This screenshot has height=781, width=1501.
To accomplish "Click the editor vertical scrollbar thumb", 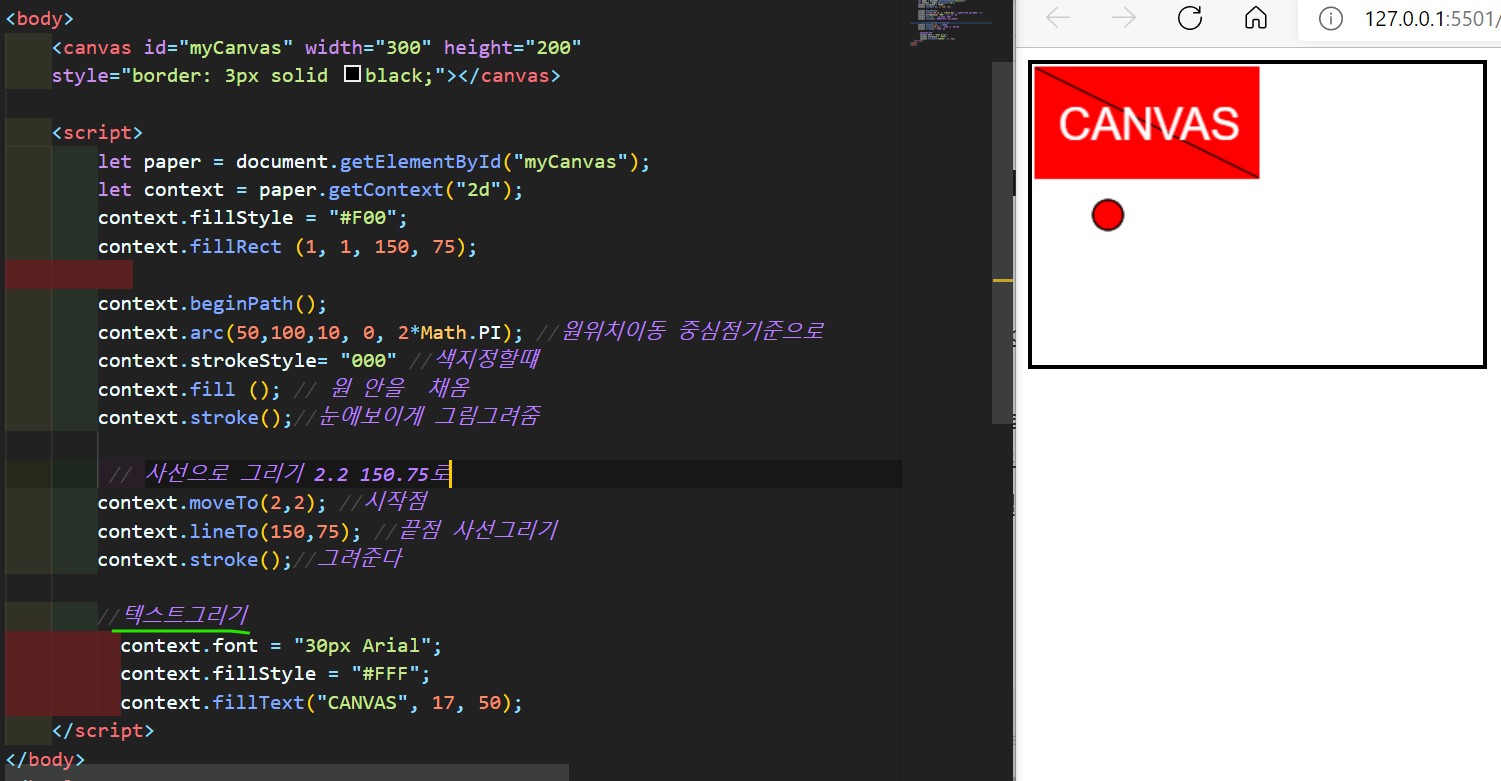I will click(x=1003, y=241).
